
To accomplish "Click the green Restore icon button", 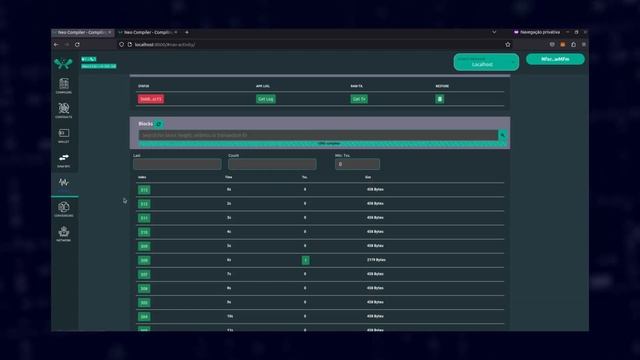I will coord(440,99).
